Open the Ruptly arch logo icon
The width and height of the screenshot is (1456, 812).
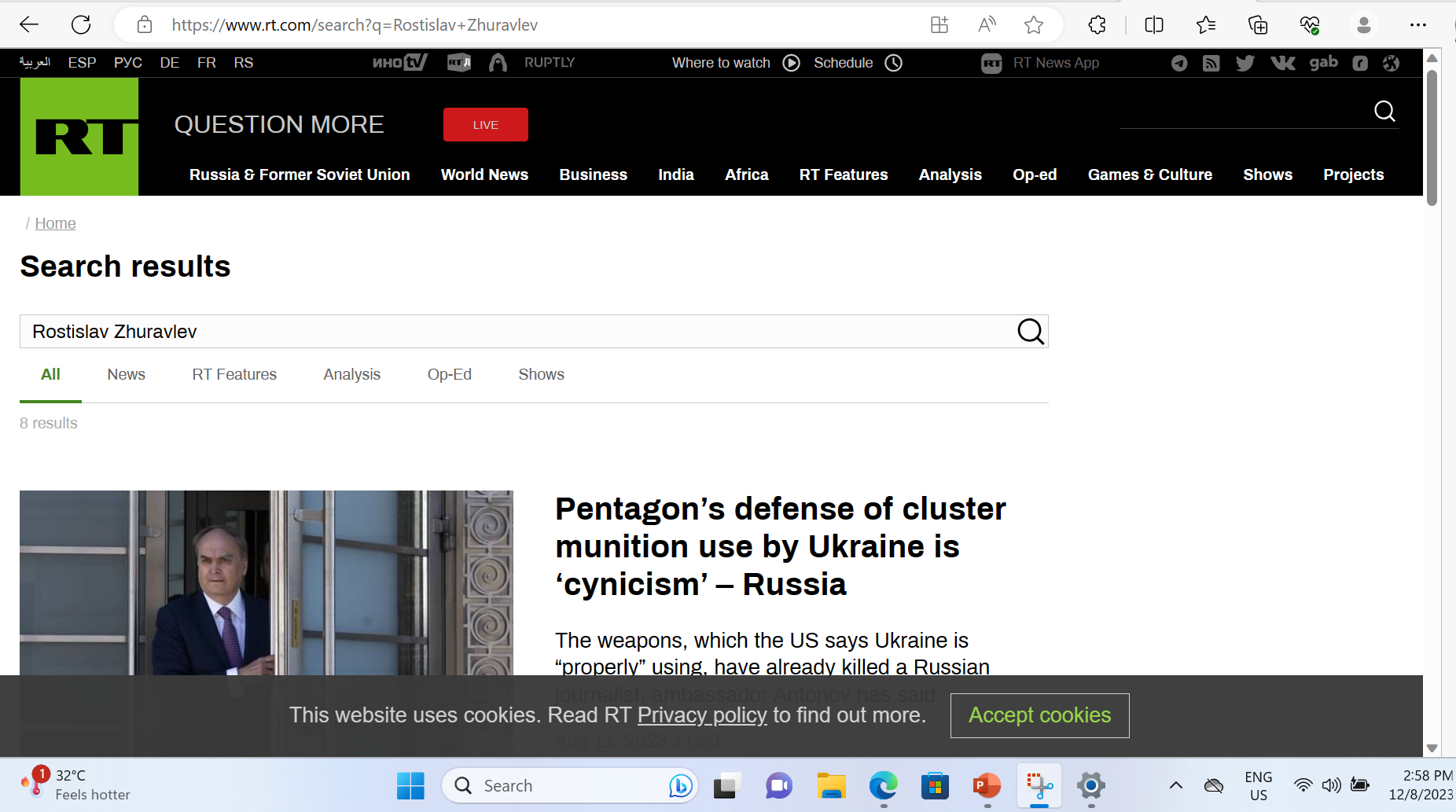pos(498,63)
